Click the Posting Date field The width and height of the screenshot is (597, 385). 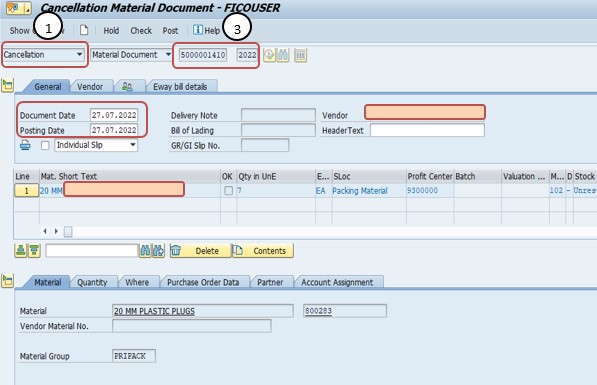point(114,130)
